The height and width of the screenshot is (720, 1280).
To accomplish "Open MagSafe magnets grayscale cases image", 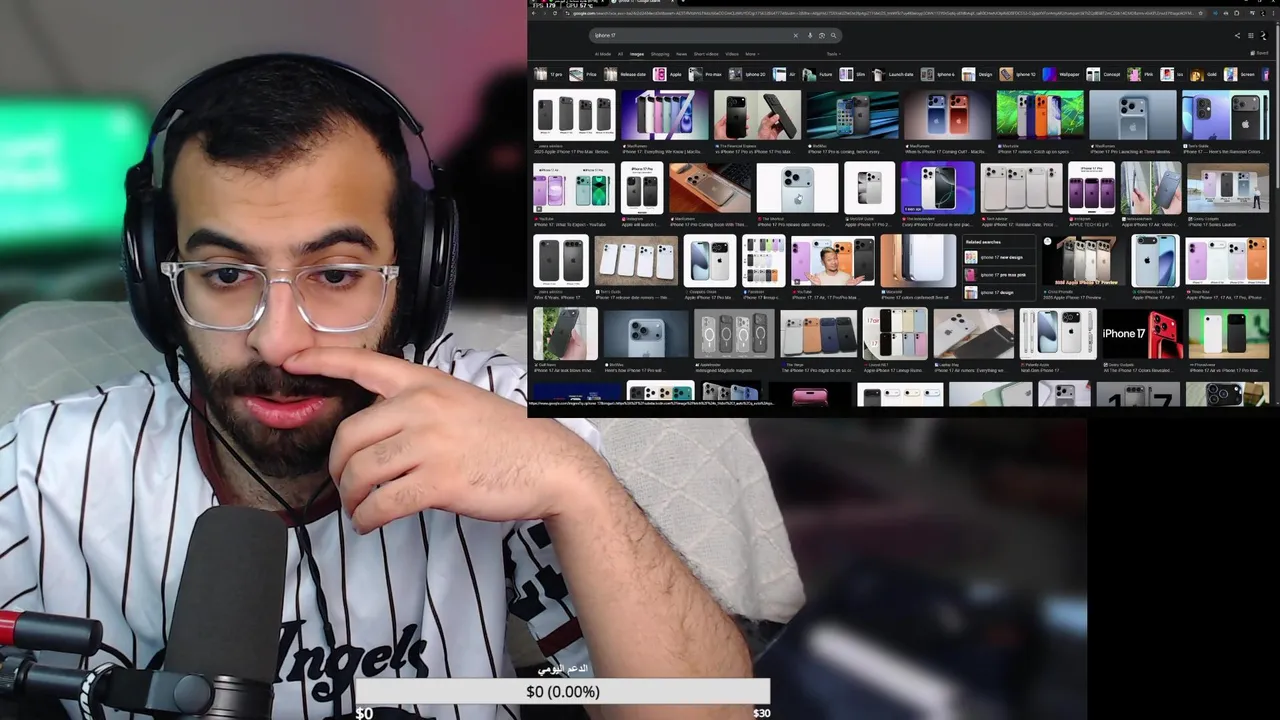I will click(734, 334).
